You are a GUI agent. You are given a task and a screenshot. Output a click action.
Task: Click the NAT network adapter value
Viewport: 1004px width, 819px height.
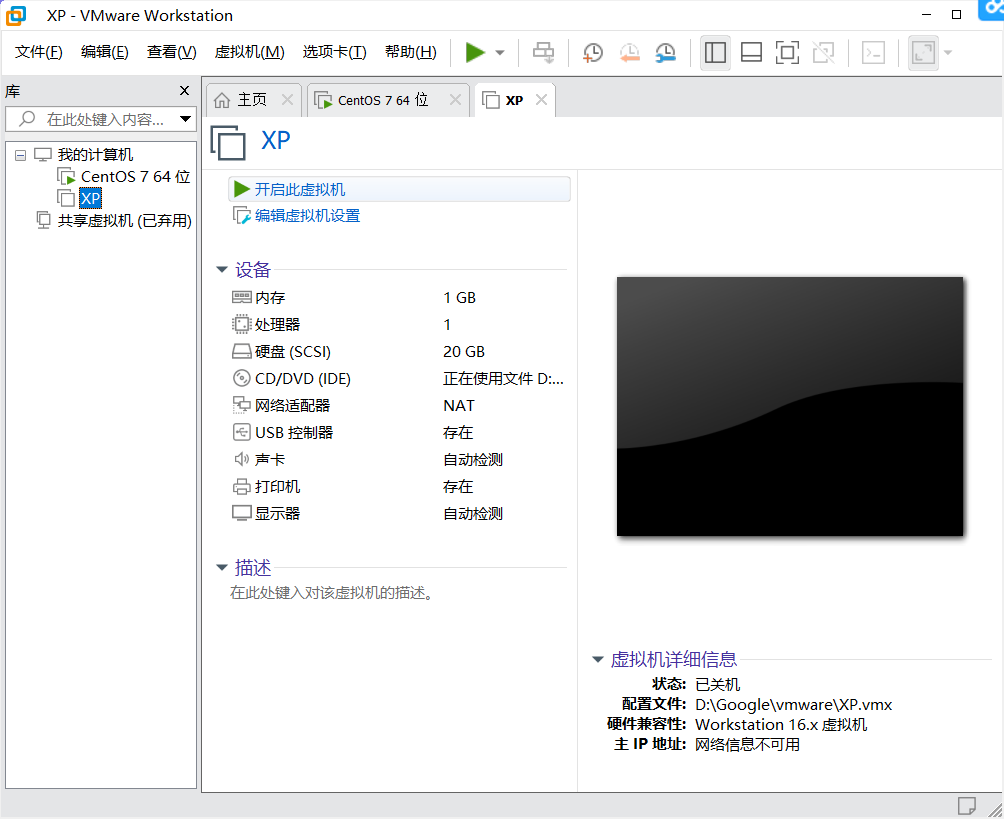[x=458, y=405]
